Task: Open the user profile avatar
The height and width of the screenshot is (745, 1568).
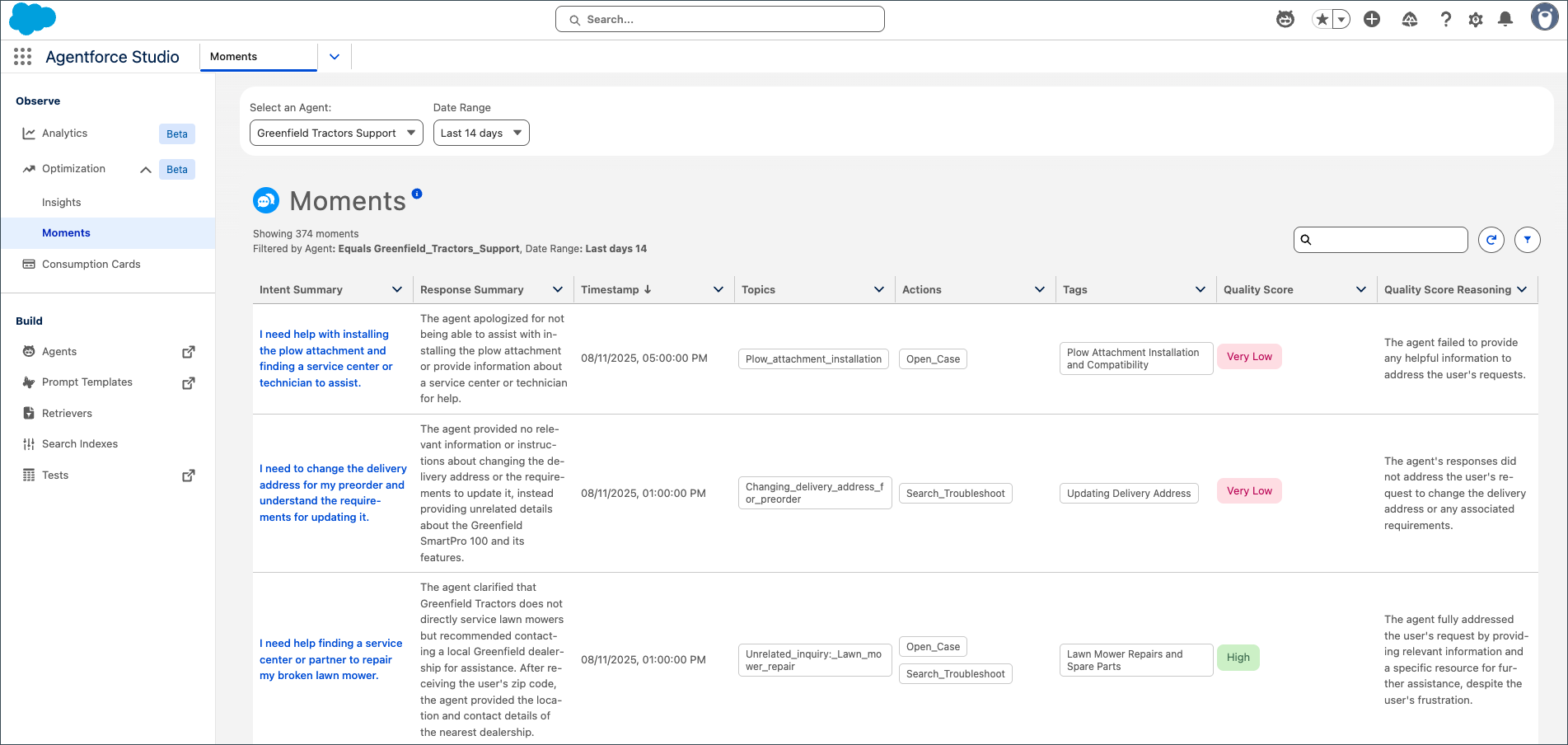Action: coord(1544,16)
